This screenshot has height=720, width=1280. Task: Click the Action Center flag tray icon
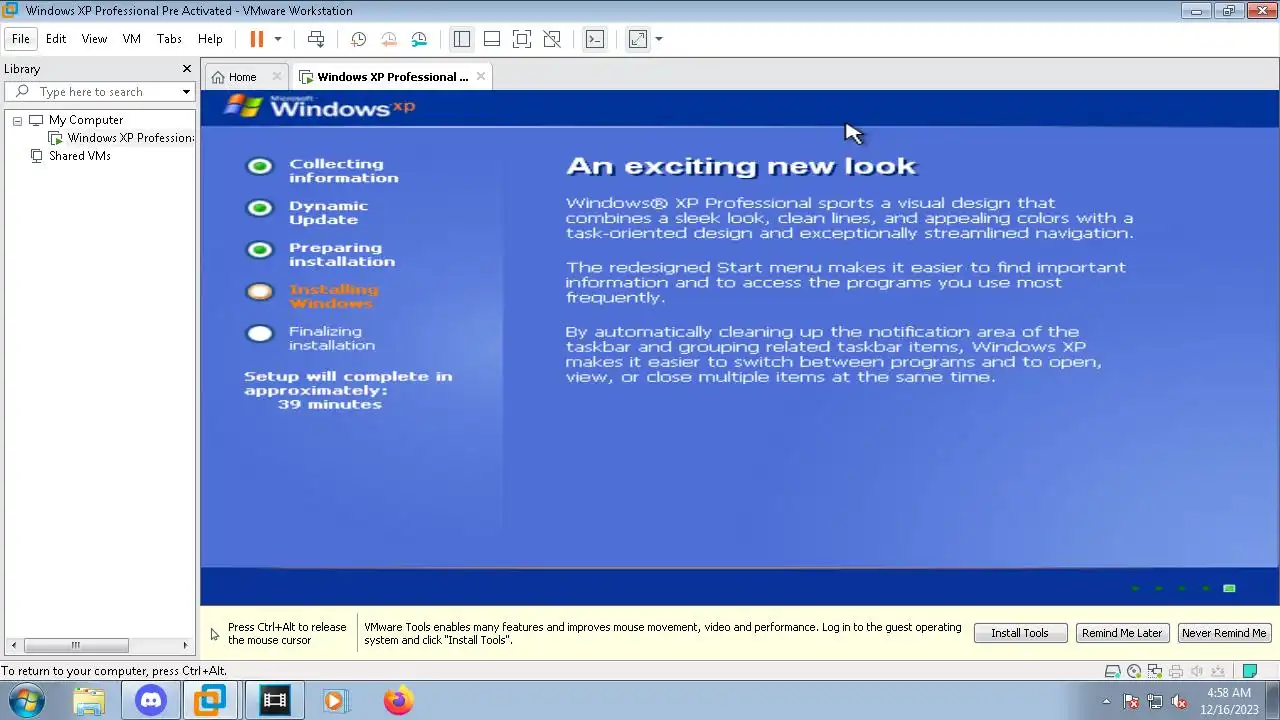point(1131,701)
